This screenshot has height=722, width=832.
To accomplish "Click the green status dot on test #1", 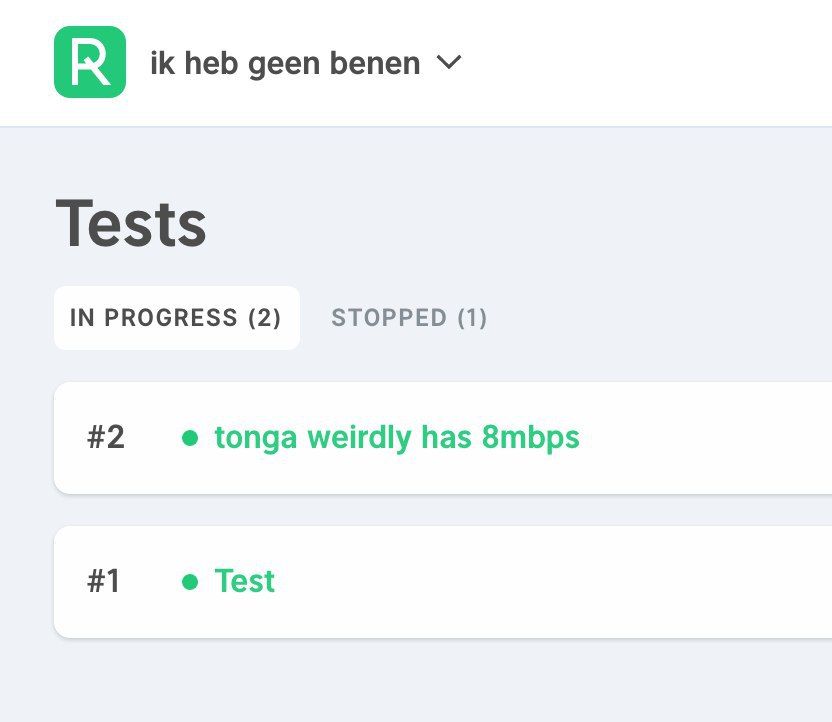I will [x=190, y=582].
